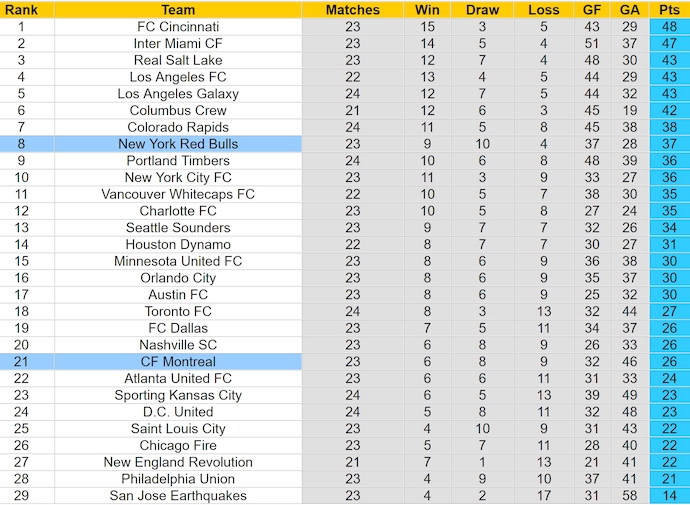Click Inter Miami CF team name
The height and width of the screenshot is (505, 690).
(x=178, y=44)
